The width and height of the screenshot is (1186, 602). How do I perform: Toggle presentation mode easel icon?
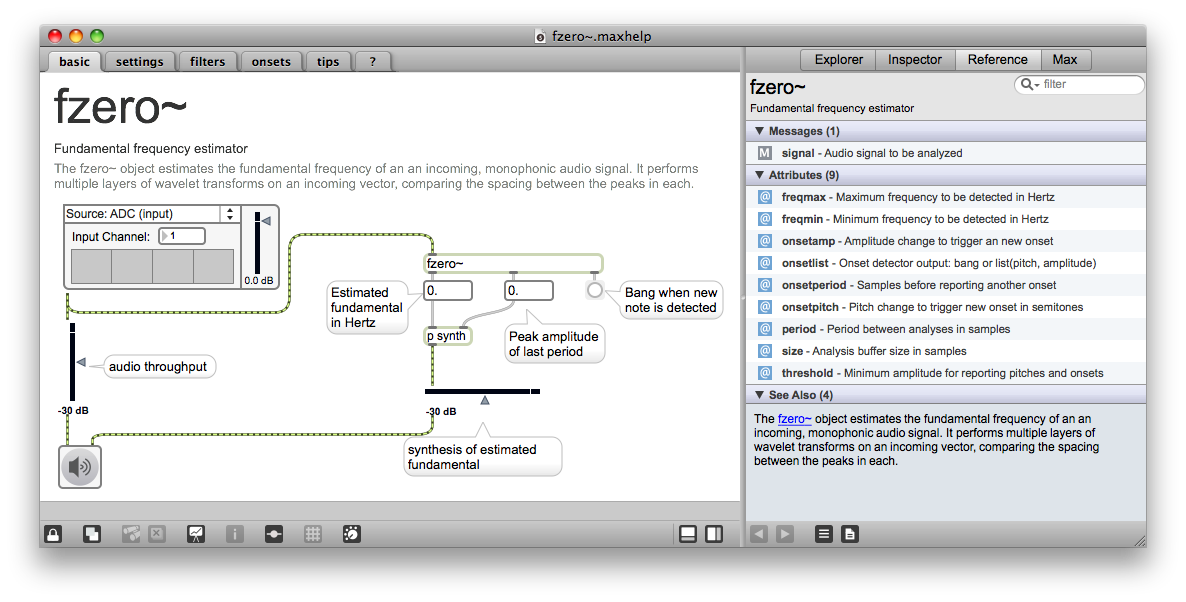tap(196, 534)
